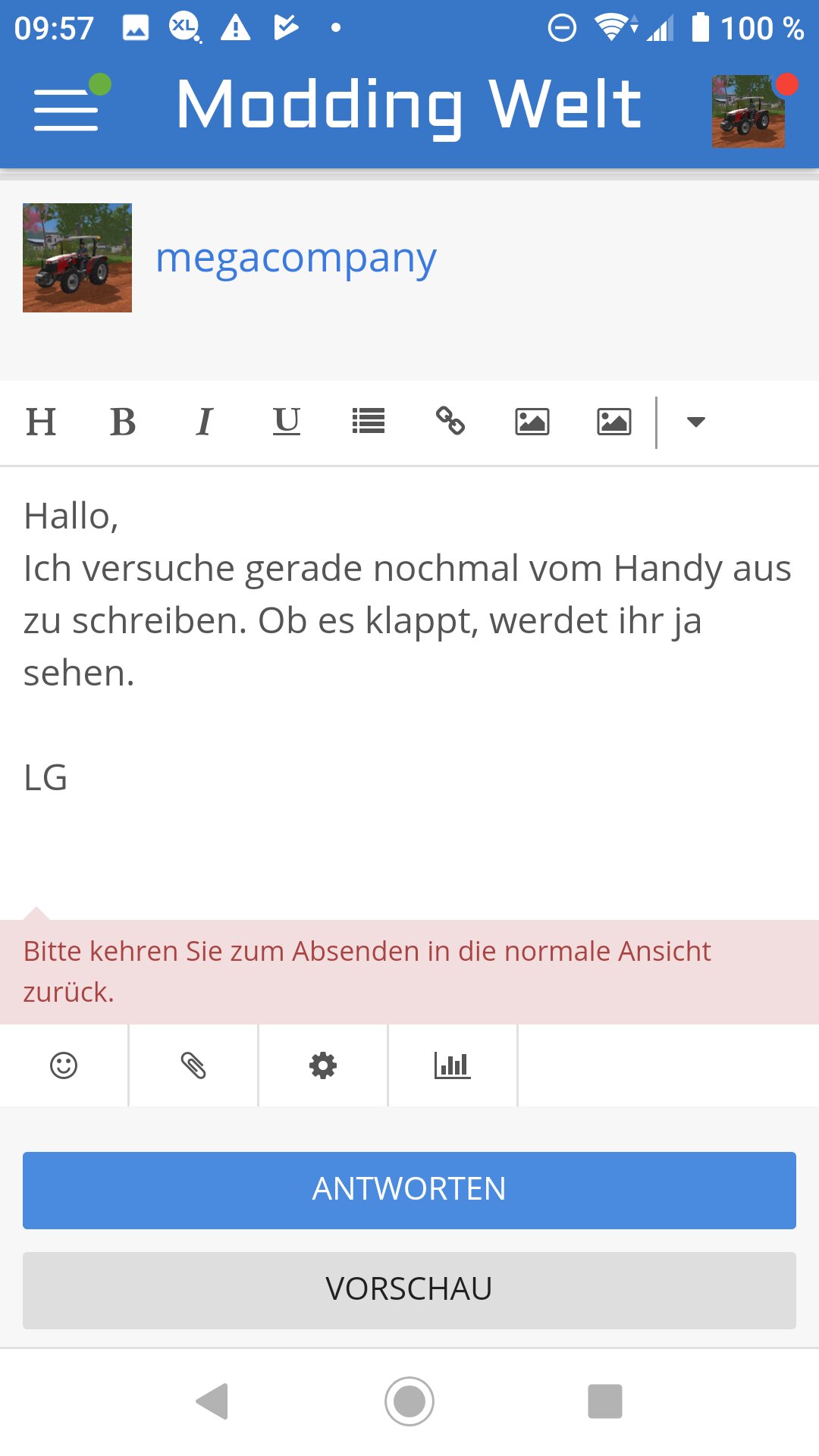Toggle underline text formatting
This screenshot has width=819, height=1456.
tap(287, 422)
